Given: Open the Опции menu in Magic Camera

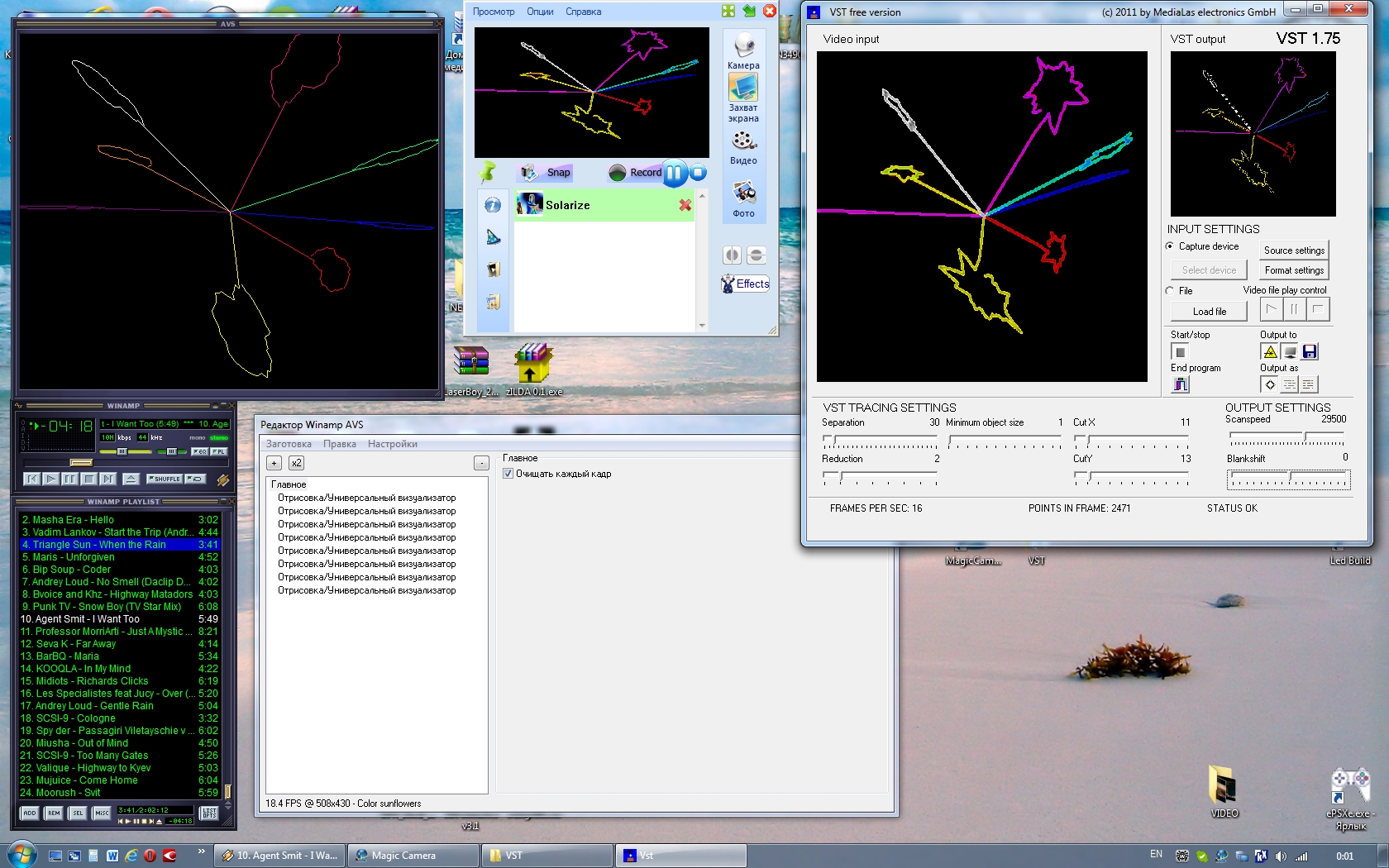Looking at the screenshot, I should [x=540, y=12].
